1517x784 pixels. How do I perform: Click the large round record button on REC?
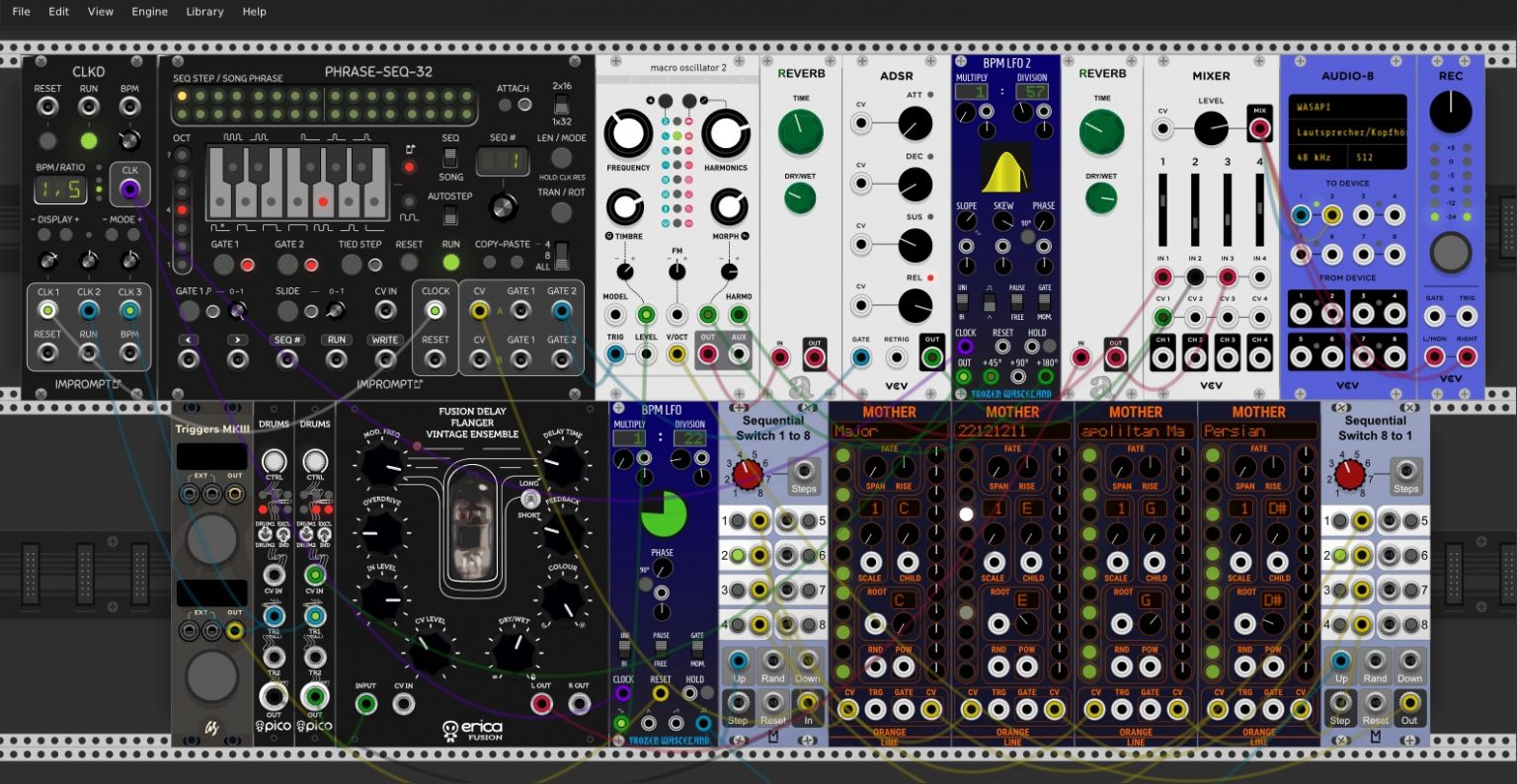(x=1450, y=253)
